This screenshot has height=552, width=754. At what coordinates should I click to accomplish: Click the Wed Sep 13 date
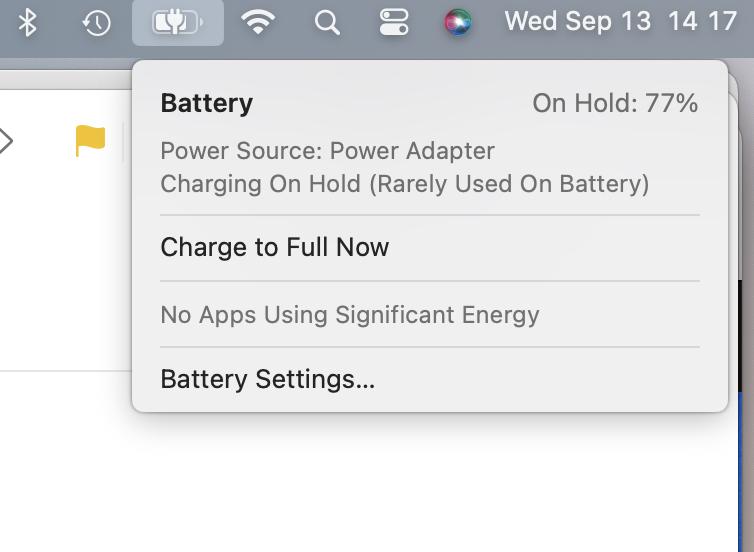point(578,21)
